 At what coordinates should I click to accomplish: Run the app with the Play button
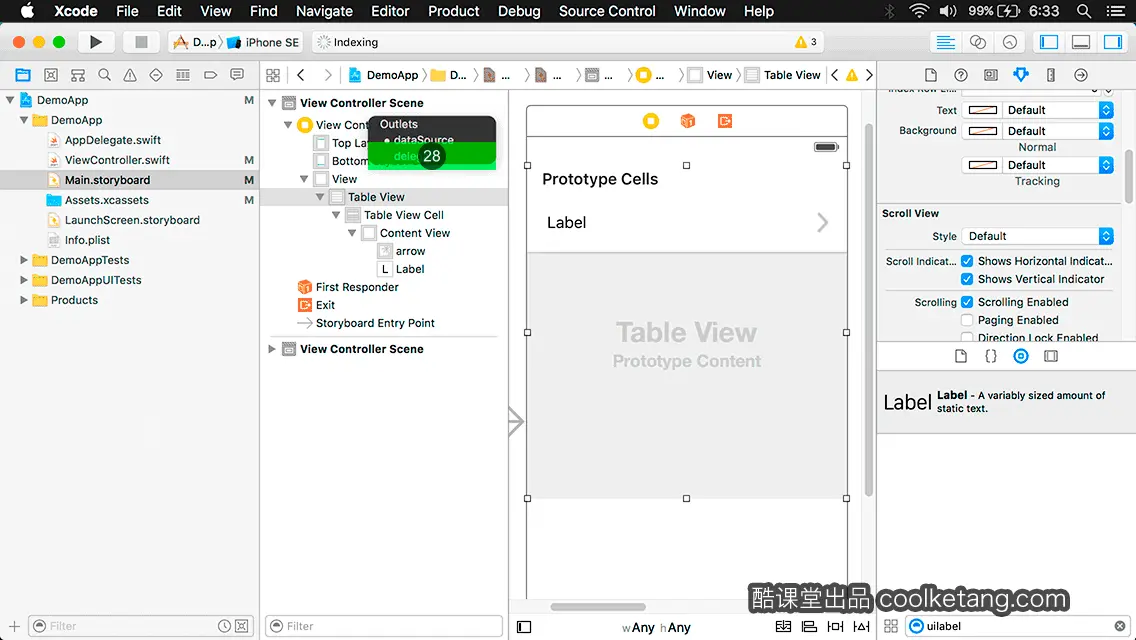[96, 42]
